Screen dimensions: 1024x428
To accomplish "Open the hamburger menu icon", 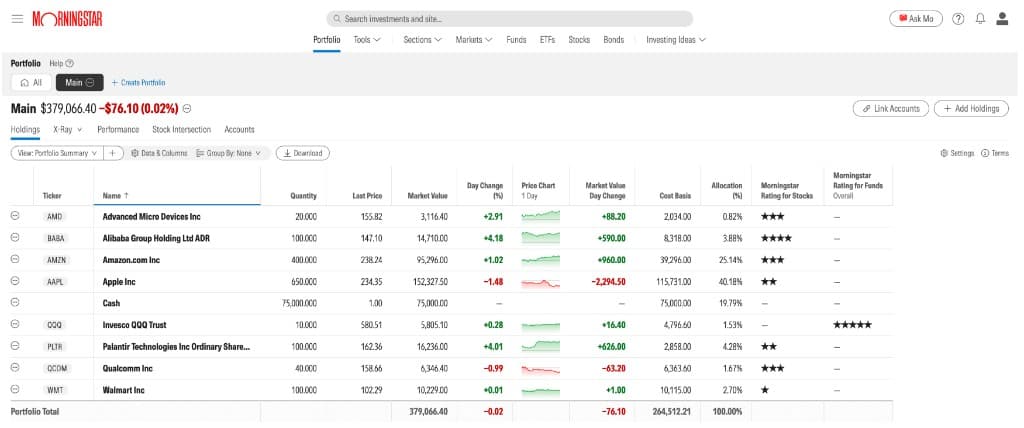I will [x=17, y=19].
